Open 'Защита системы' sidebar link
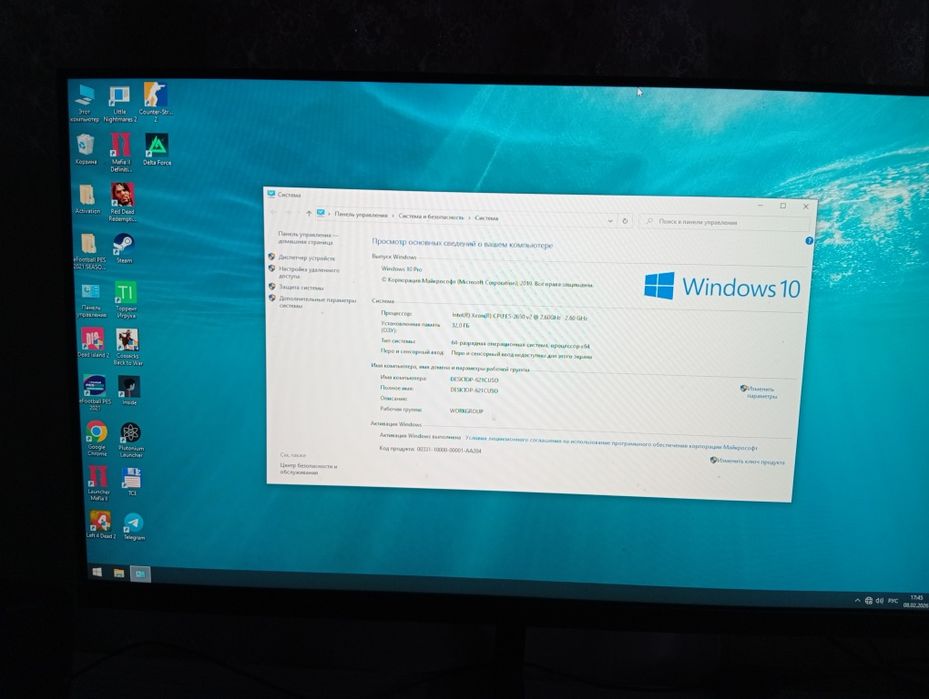This screenshot has width=929, height=699. click(301, 287)
